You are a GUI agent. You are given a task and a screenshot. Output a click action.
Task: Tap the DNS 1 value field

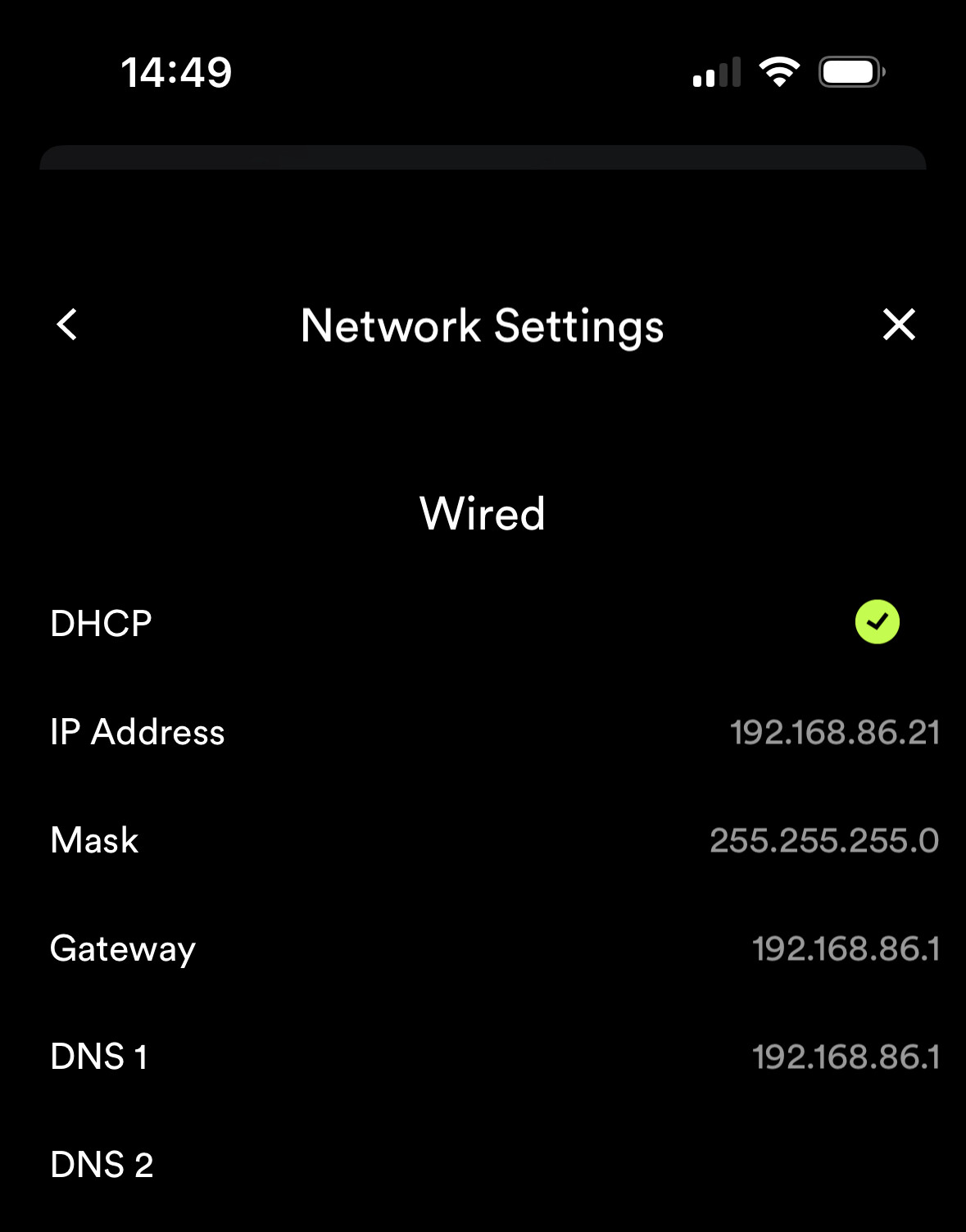845,1057
